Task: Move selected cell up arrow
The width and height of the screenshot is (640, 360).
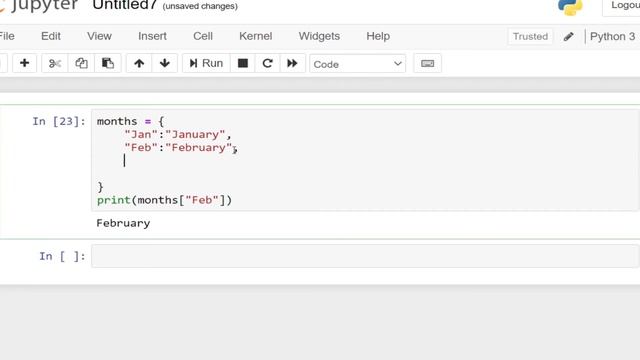Action: [x=139, y=63]
